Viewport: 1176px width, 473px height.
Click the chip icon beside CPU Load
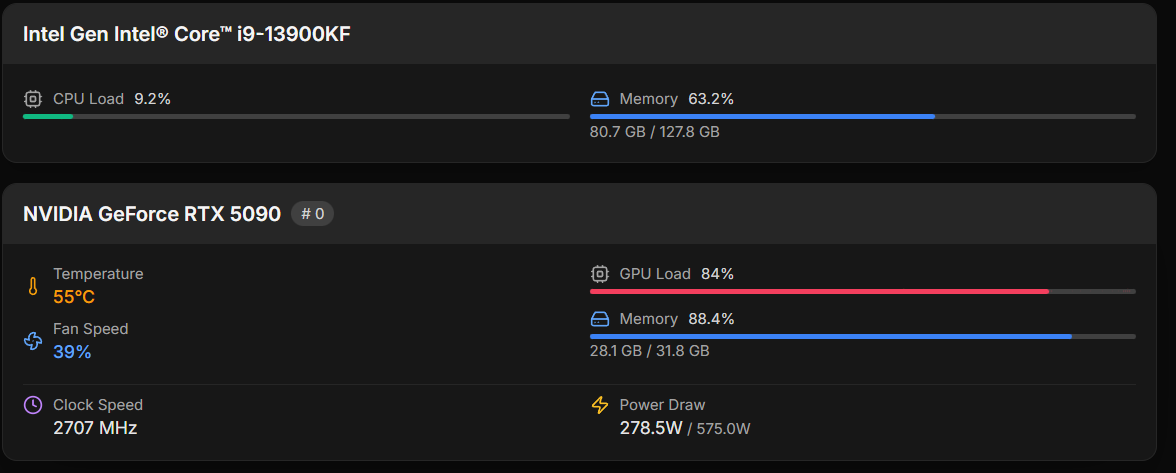click(33, 99)
